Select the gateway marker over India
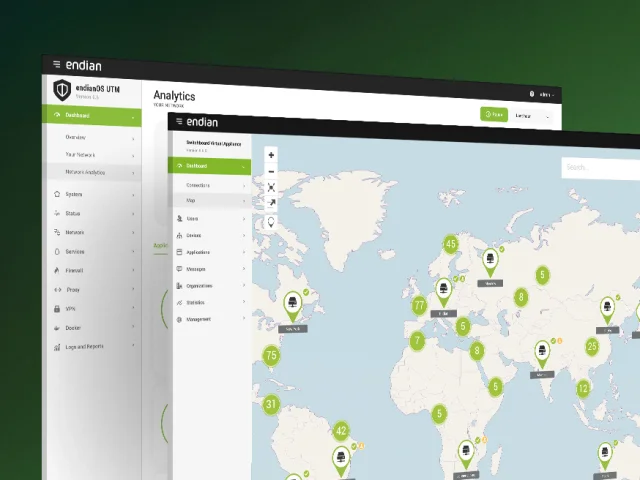The image size is (640, 480). 542,354
